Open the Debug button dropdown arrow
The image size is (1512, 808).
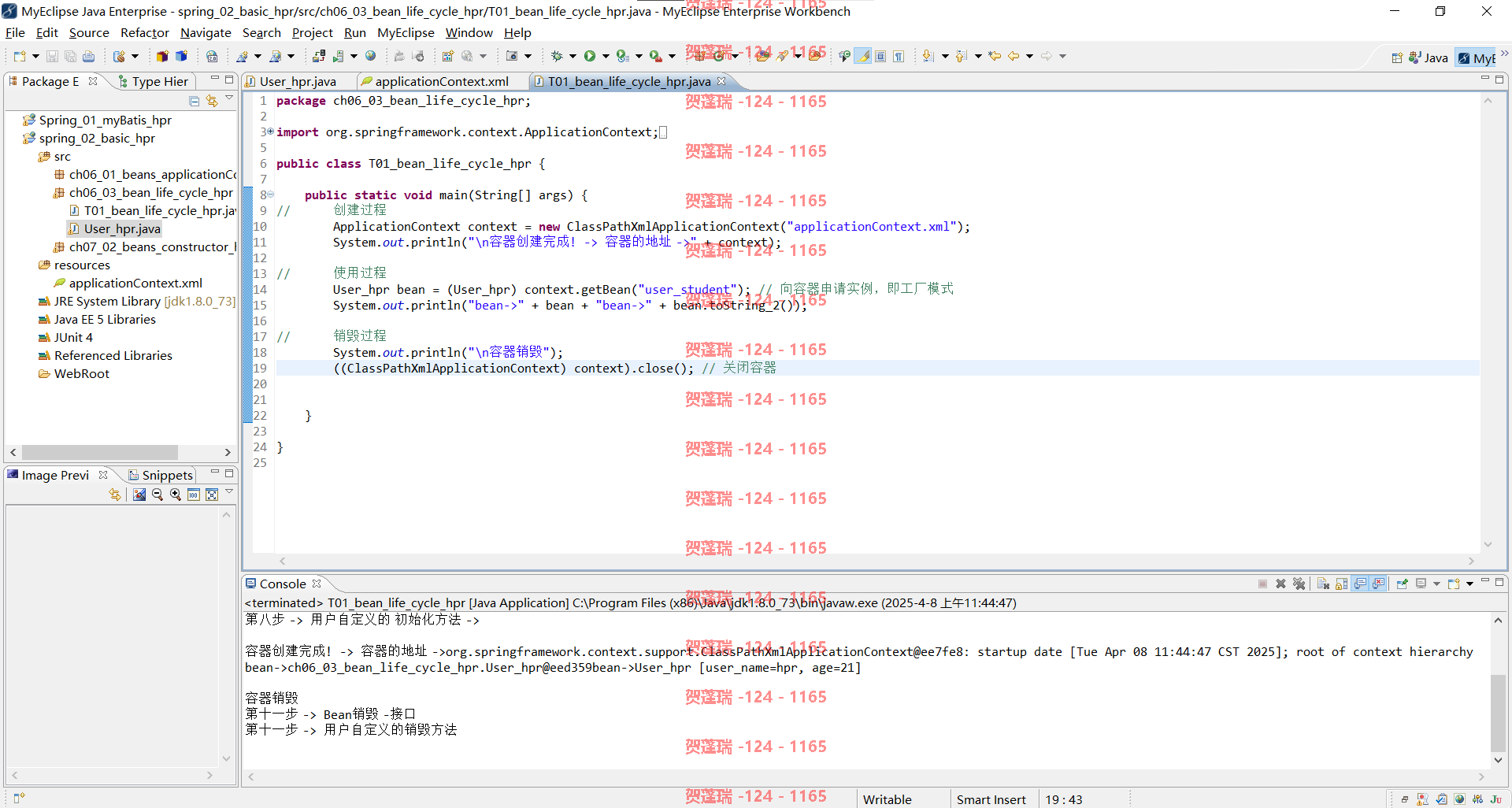pos(573,56)
